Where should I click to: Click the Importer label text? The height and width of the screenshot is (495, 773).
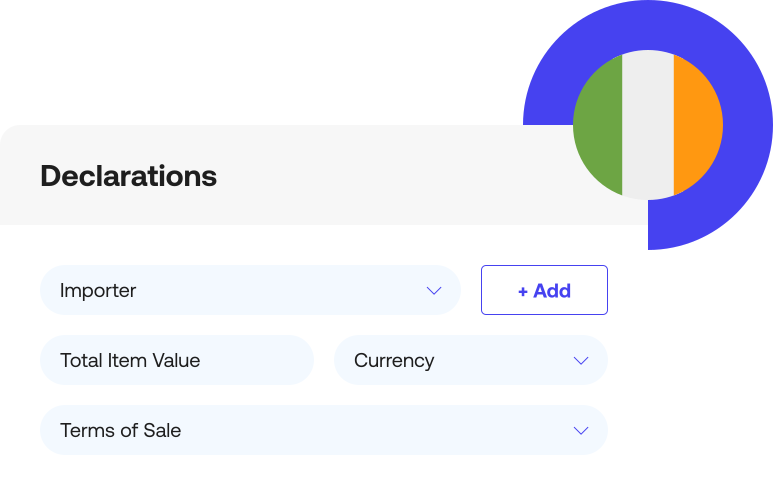(98, 291)
